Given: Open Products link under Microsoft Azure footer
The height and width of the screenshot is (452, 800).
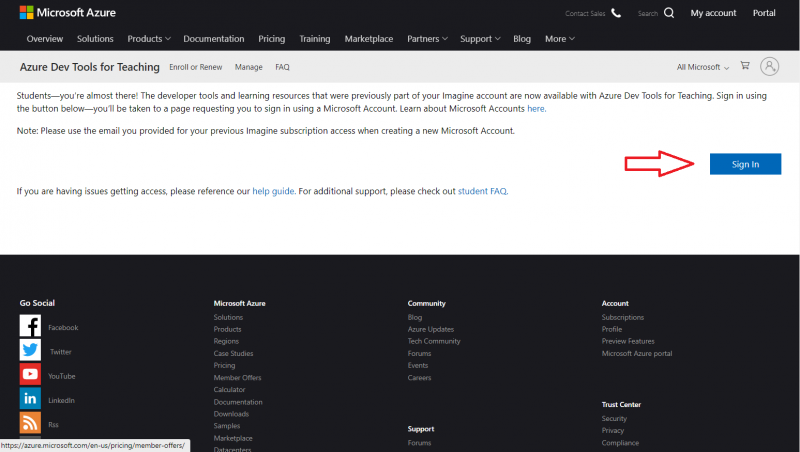Looking at the screenshot, I should [228, 330].
